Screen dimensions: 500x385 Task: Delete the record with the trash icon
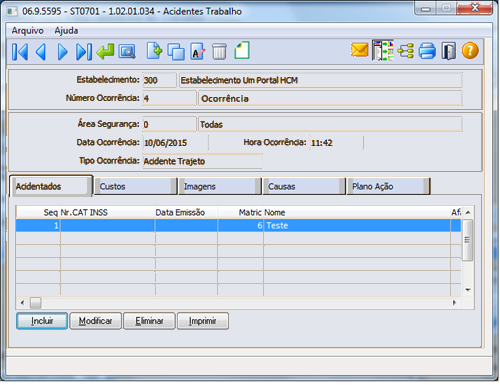[219, 52]
